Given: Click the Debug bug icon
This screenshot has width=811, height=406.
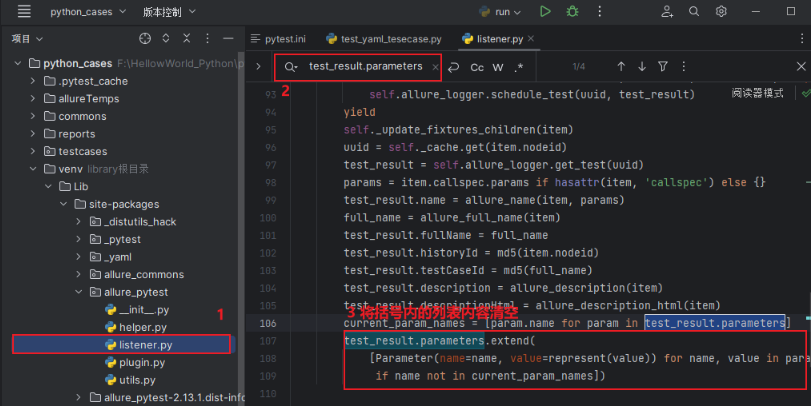Looking at the screenshot, I should [572, 11].
